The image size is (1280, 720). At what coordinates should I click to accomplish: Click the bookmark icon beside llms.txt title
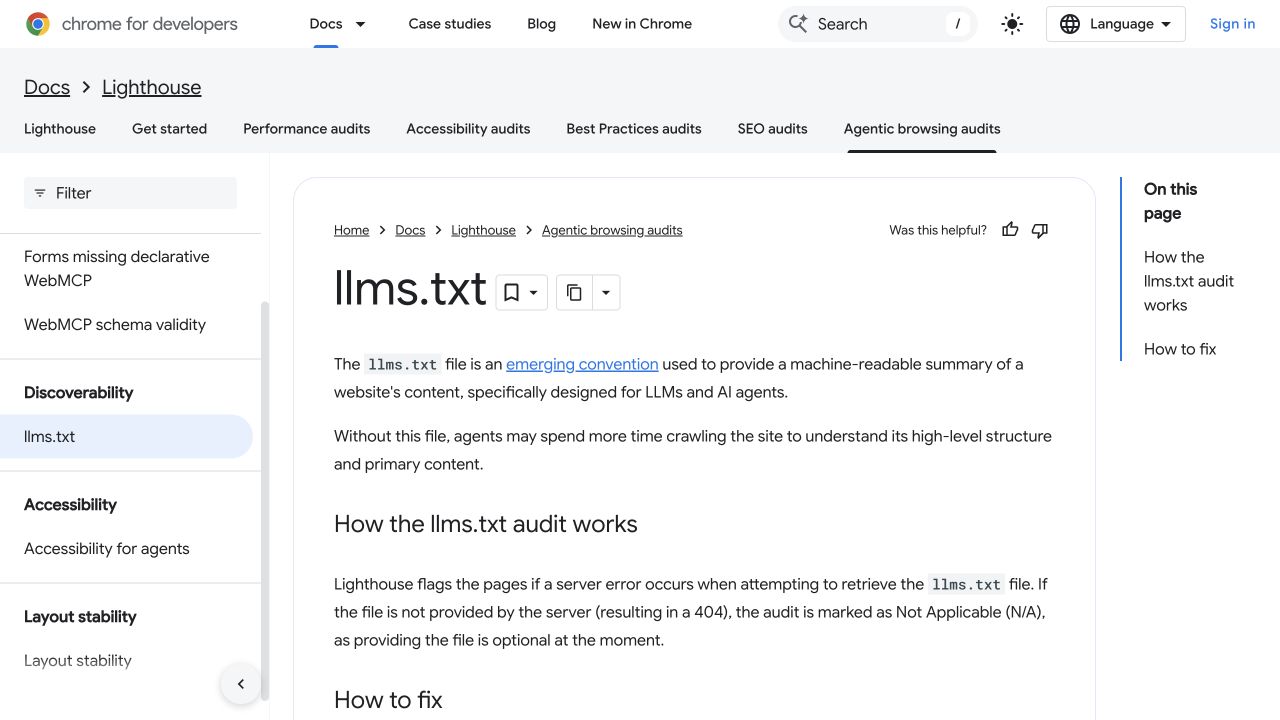click(x=511, y=292)
